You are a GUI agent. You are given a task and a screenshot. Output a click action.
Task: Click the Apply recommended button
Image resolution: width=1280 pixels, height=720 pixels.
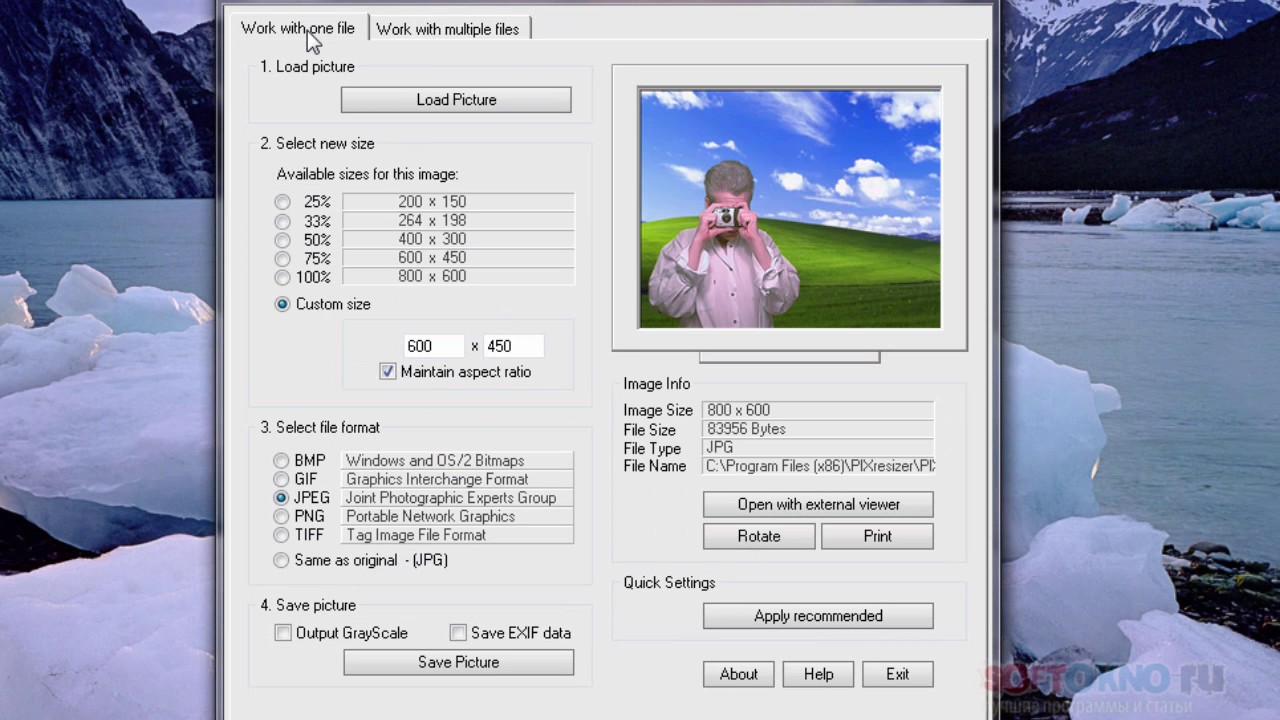click(x=818, y=616)
